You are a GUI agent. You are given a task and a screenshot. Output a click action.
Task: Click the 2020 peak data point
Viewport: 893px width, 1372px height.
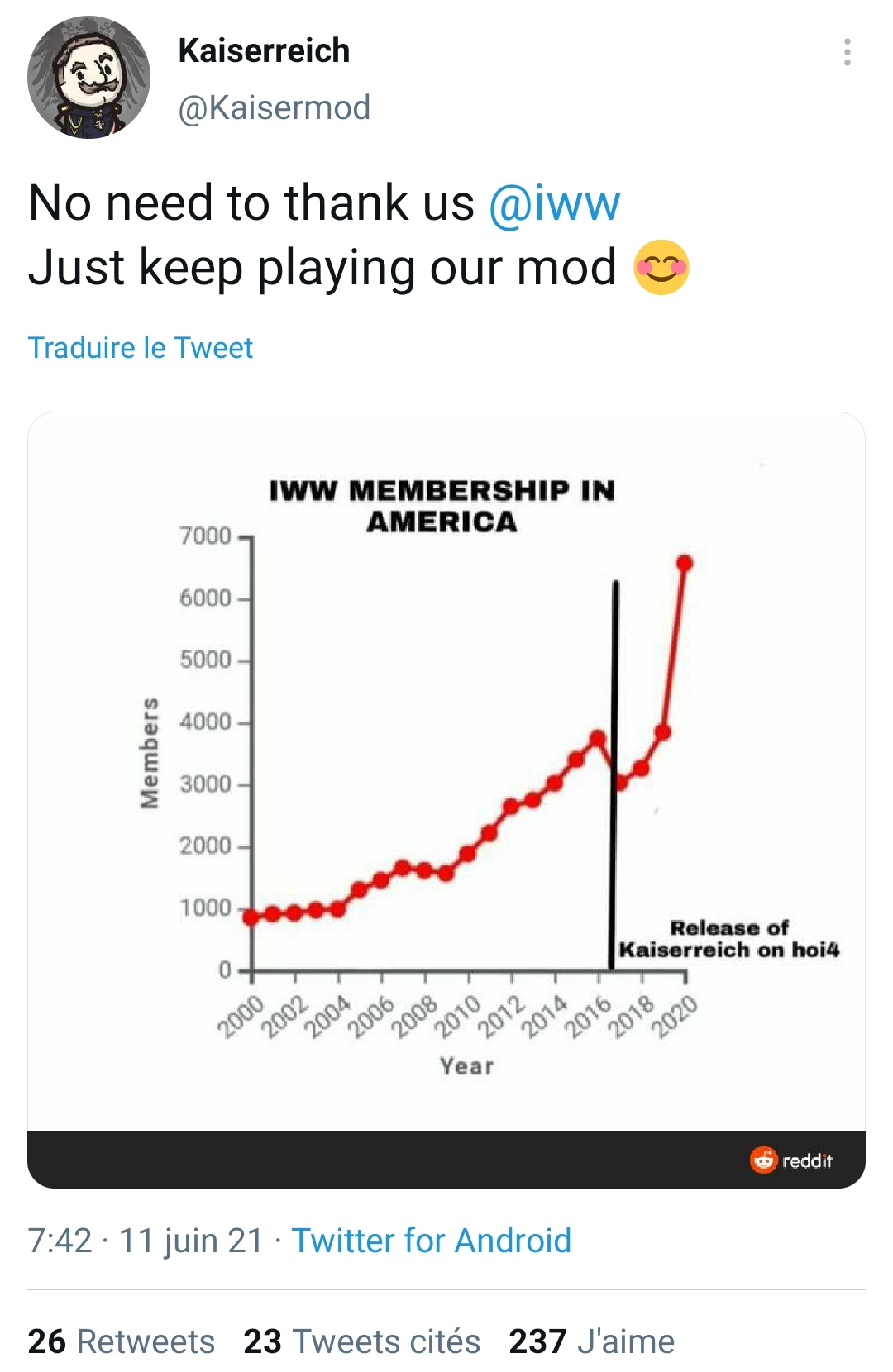tap(685, 563)
